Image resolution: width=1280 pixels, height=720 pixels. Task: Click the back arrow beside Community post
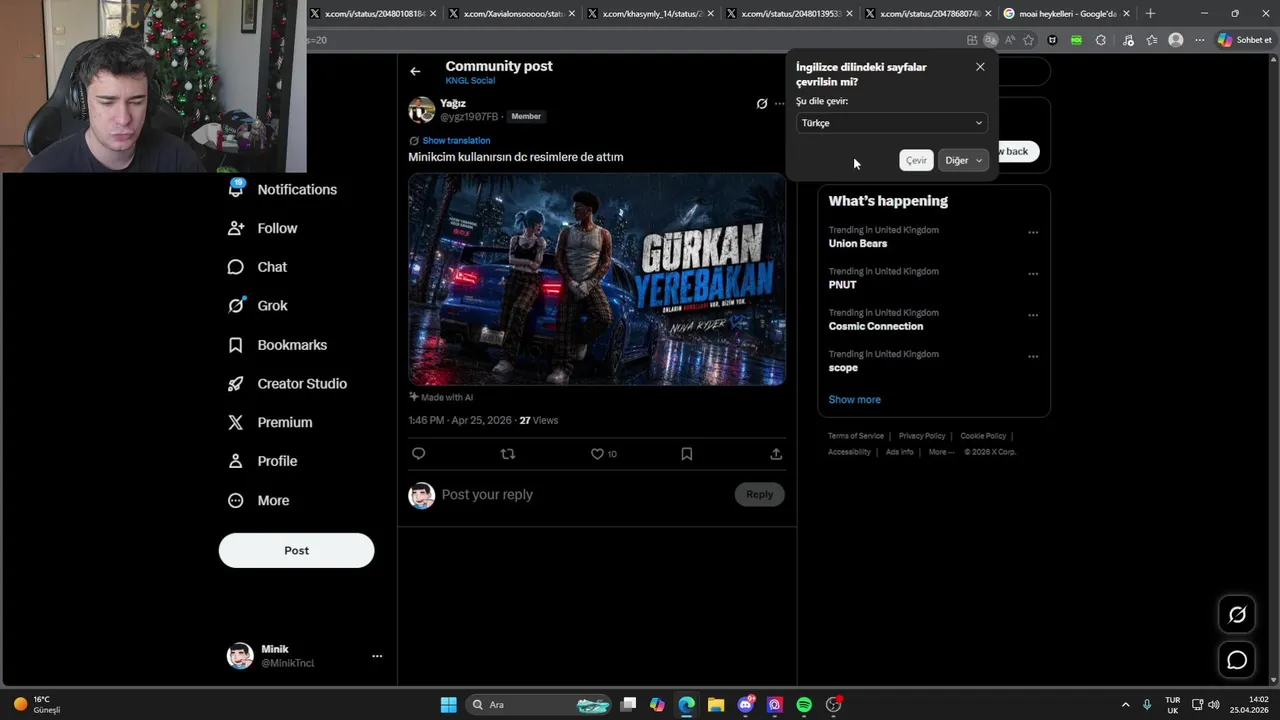click(x=415, y=71)
